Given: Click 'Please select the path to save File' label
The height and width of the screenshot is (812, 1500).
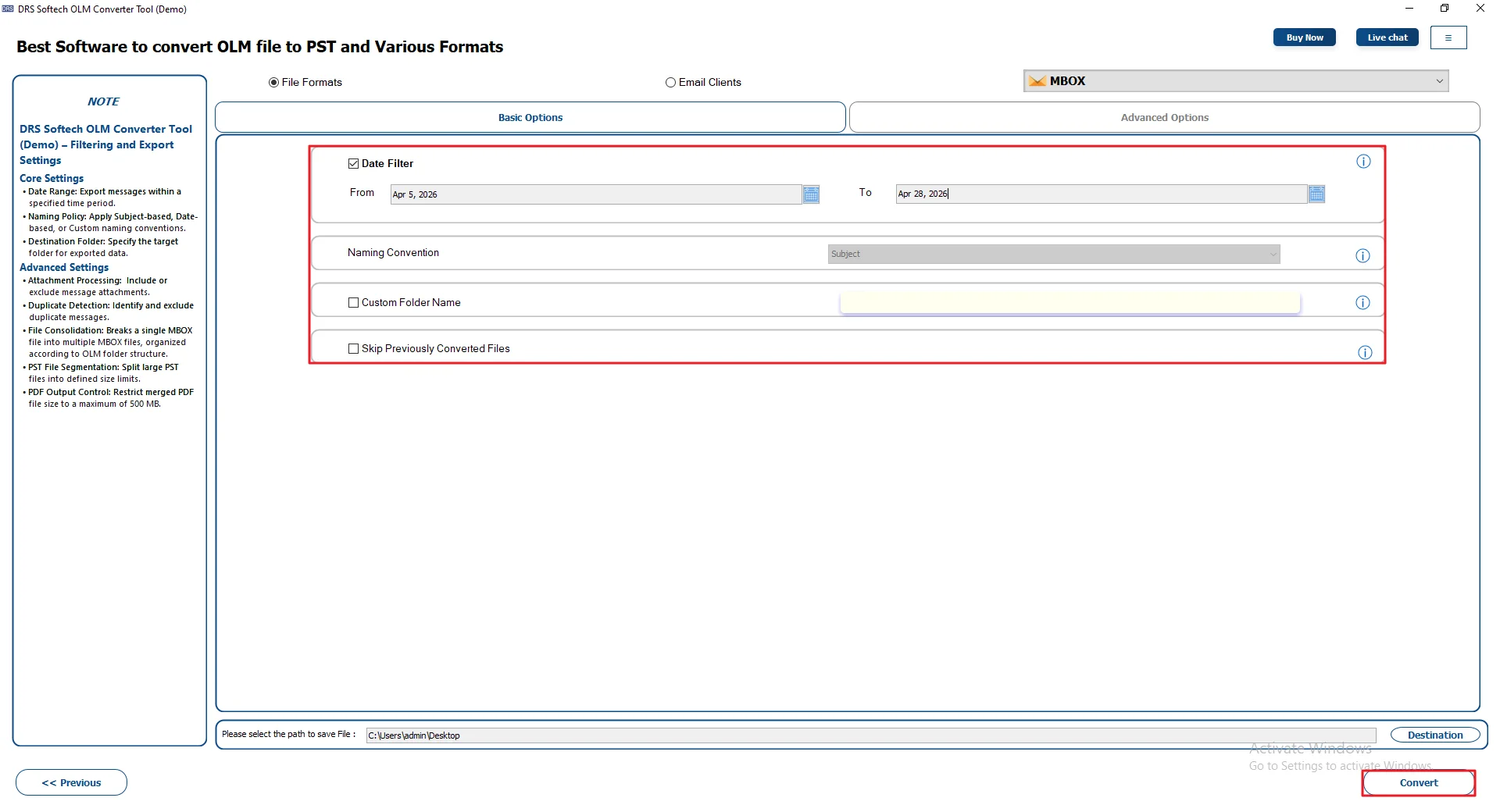Looking at the screenshot, I should (288, 734).
